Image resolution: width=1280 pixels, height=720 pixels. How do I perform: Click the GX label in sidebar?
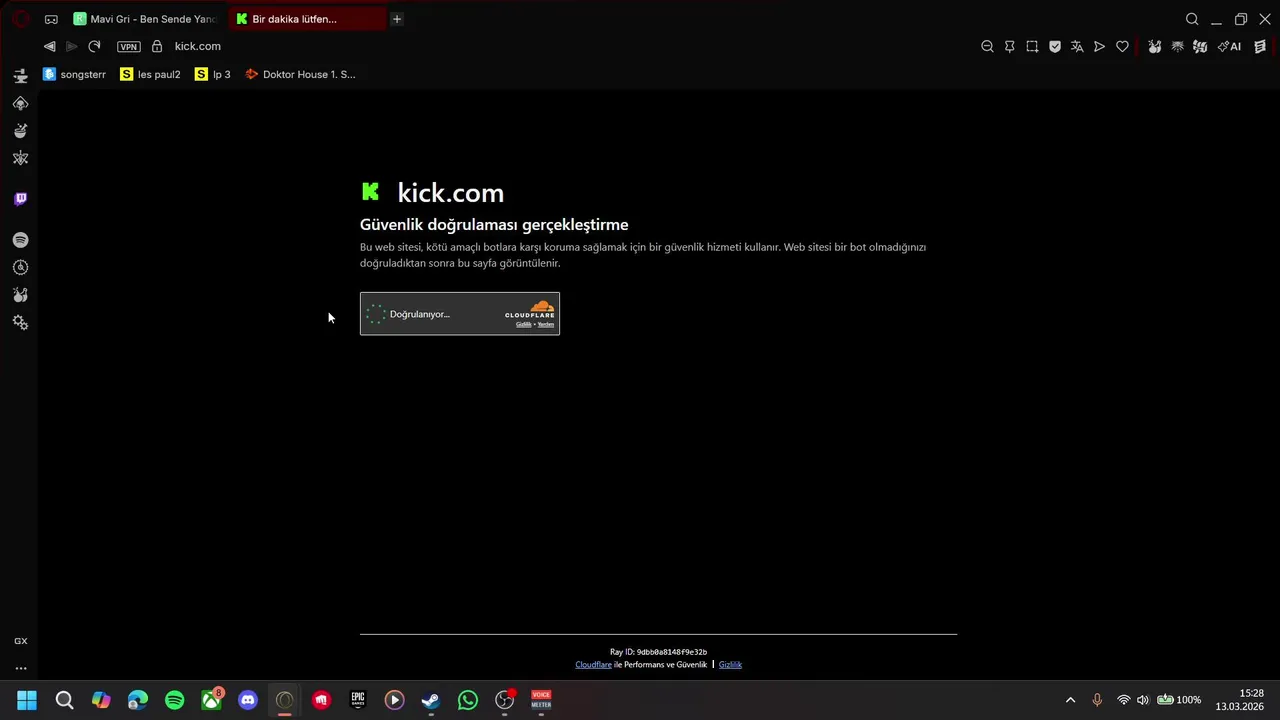pyautogui.click(x=20, y=641)
